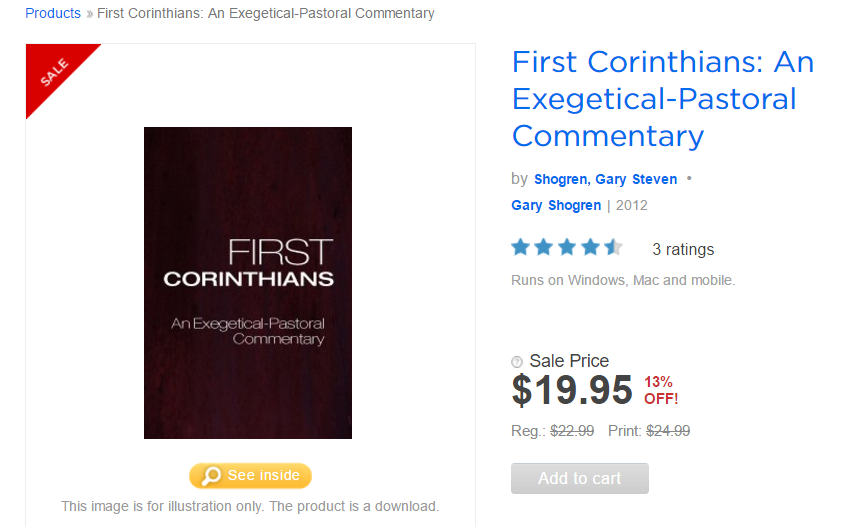The image size is (868, 527).
Task: Click the half-filled fifth rating star
Action: pyautogui.click(x=613, y=248)
